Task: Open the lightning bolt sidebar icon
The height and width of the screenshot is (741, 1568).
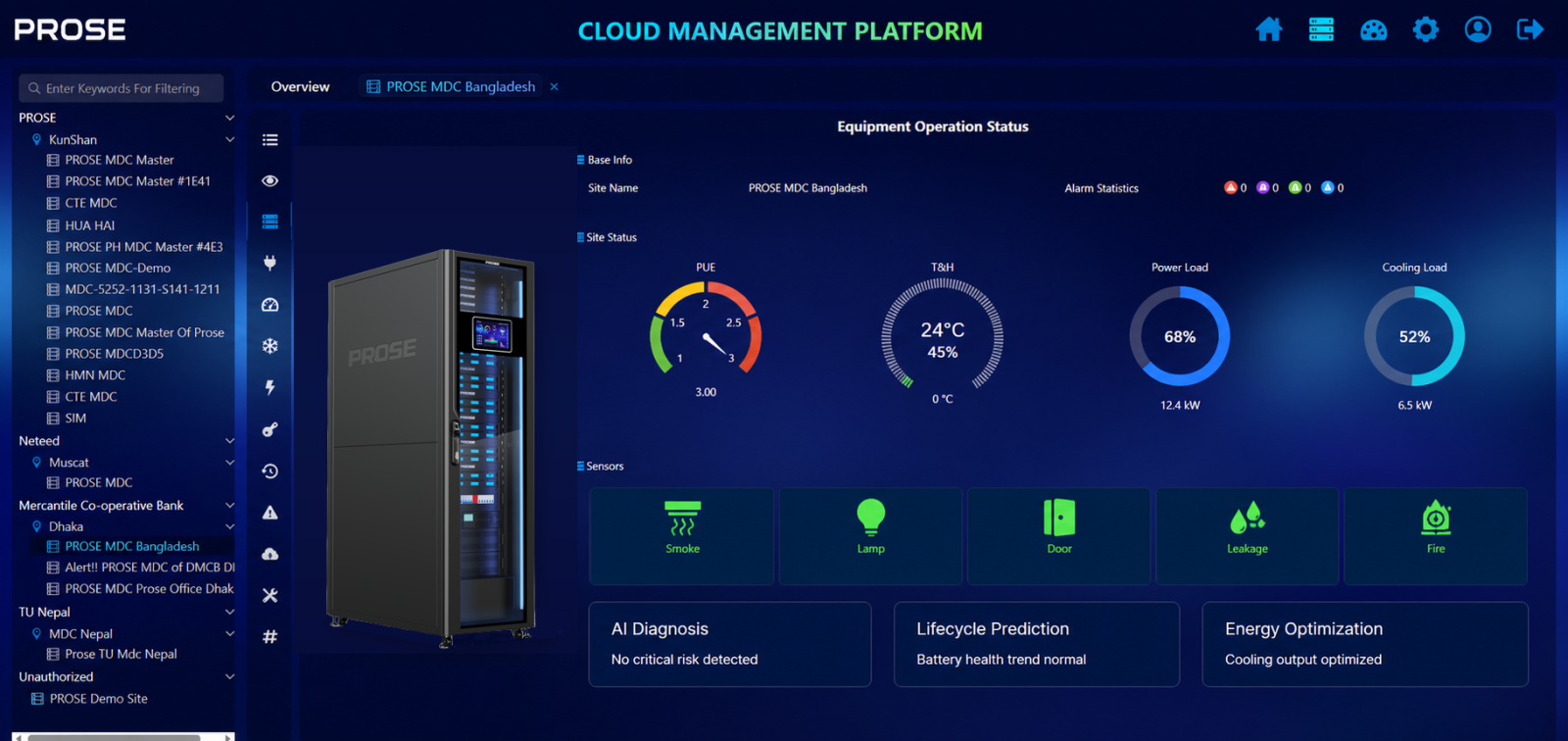Action: tap(270, 388)
